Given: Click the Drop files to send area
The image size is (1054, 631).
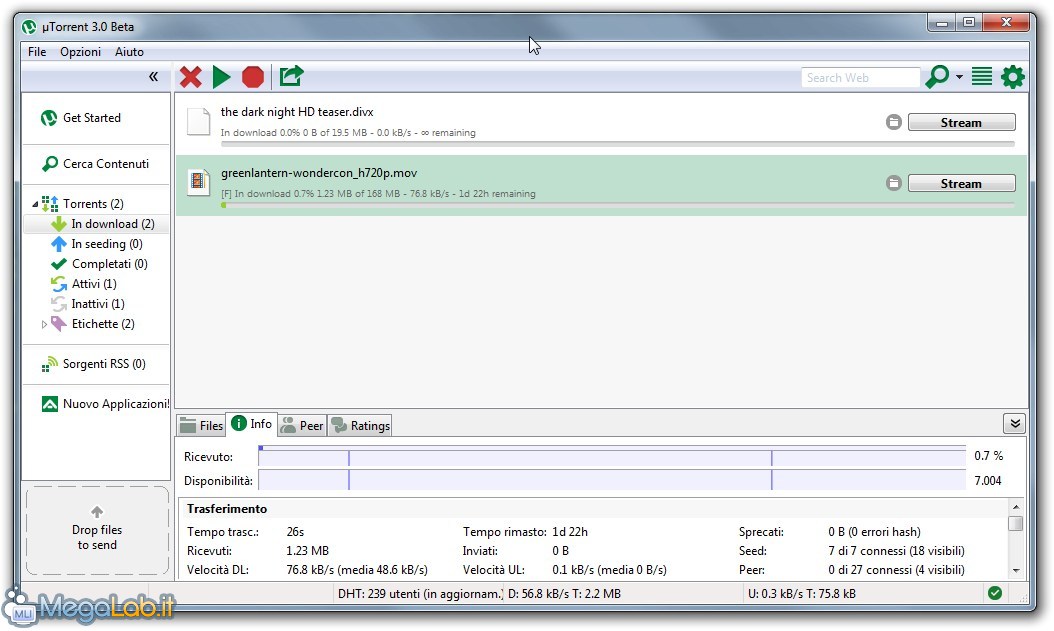Looking at the screenshot, I should (x=97, y=531).
